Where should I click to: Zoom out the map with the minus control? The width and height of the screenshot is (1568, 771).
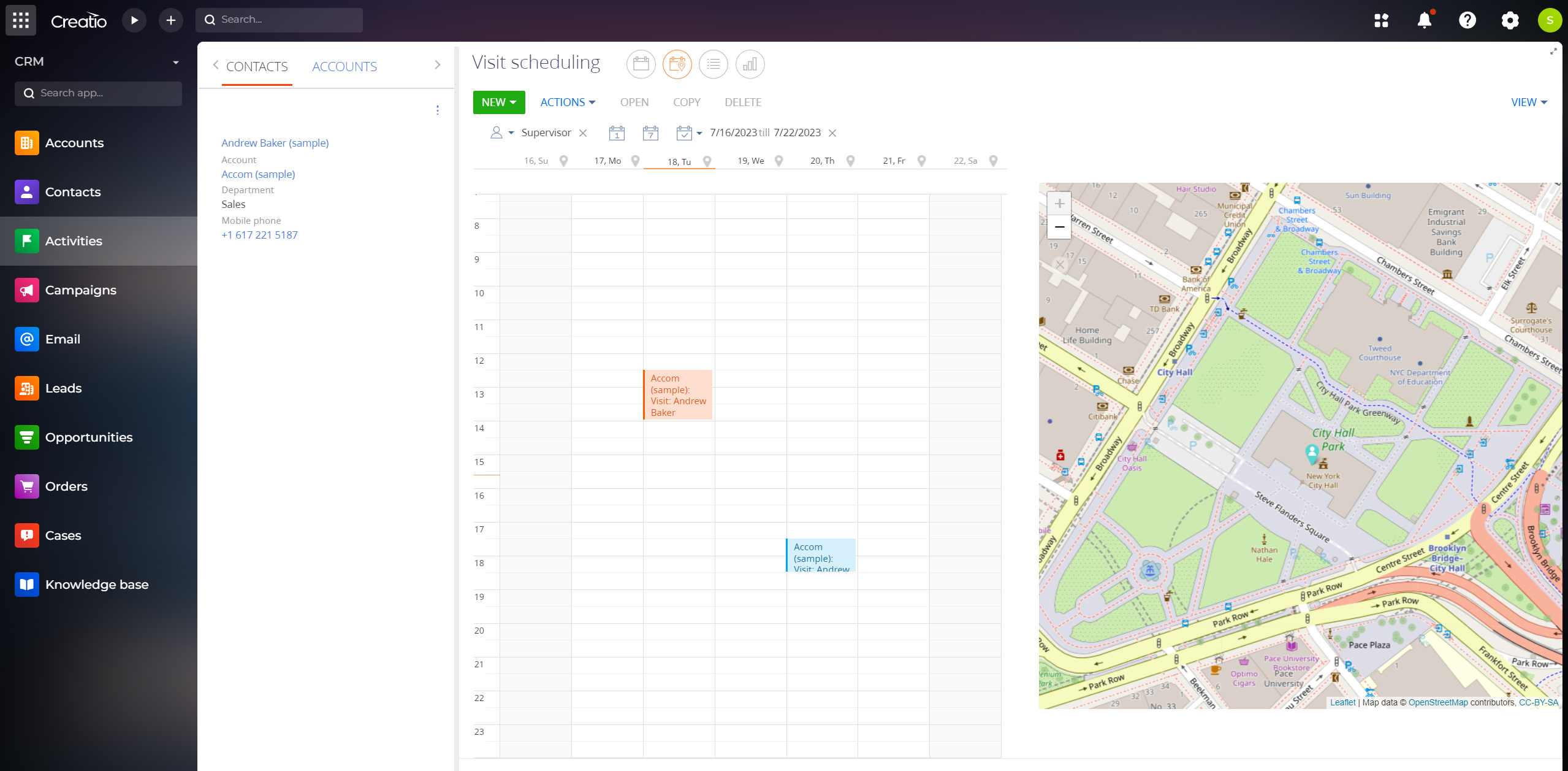(x=1059, y=227)
